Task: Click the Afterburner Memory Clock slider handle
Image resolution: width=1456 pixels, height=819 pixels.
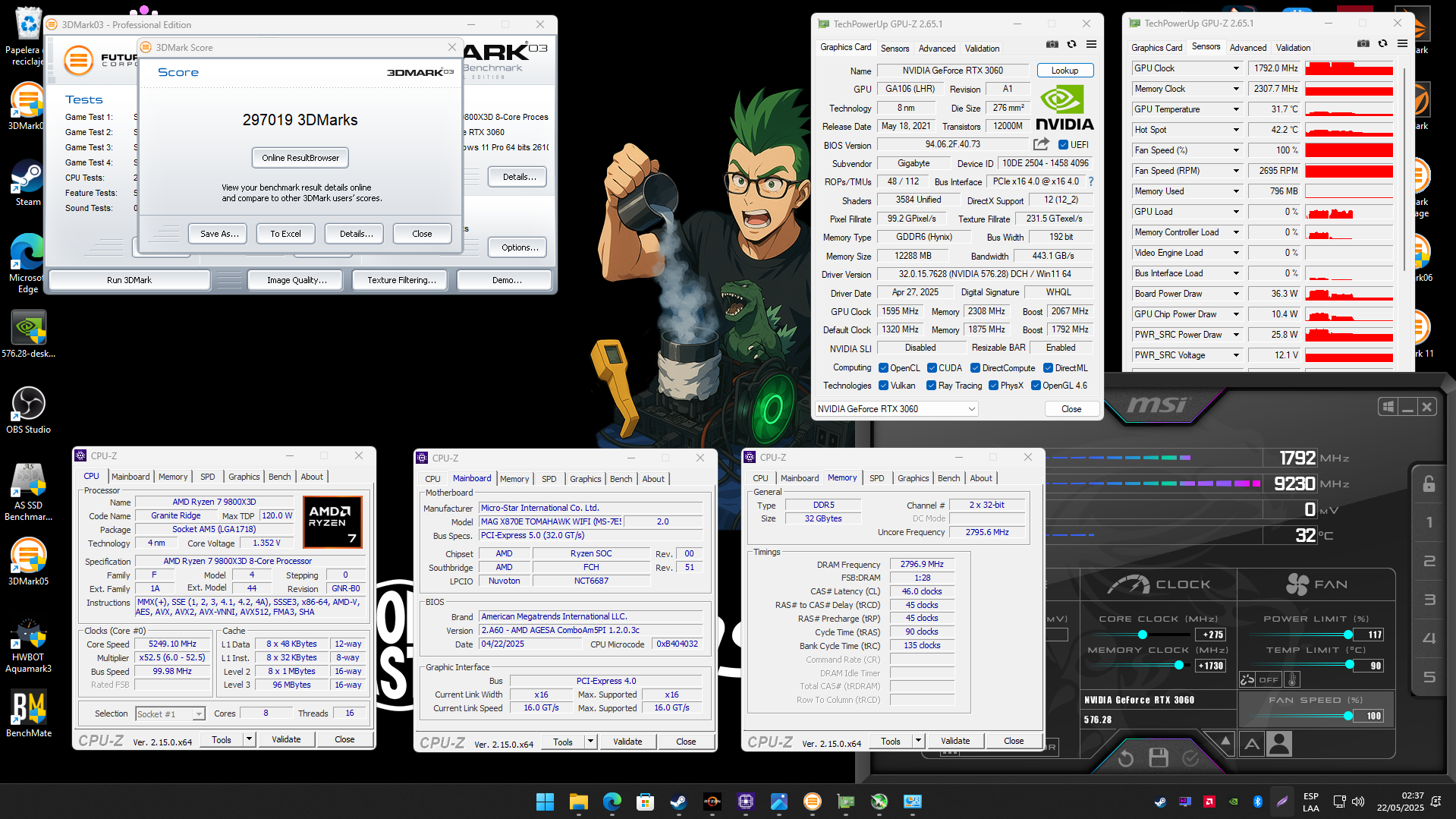Action: pyautogui.click(x=1178, y=666)
